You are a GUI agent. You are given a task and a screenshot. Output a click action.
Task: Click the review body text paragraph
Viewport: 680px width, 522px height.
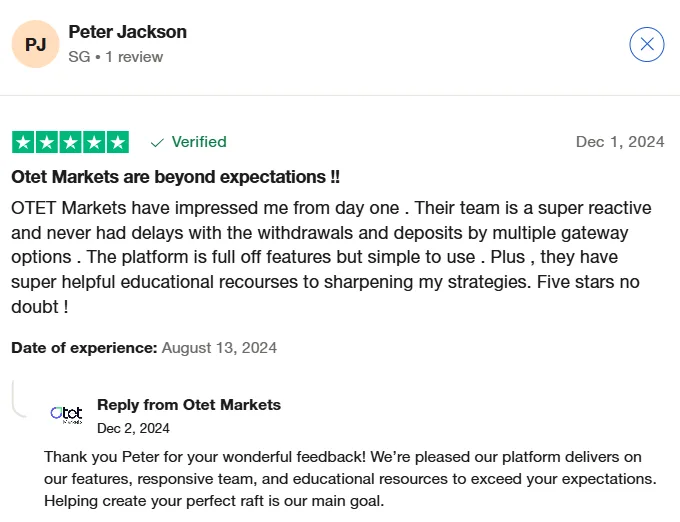(x=330, y=258)
